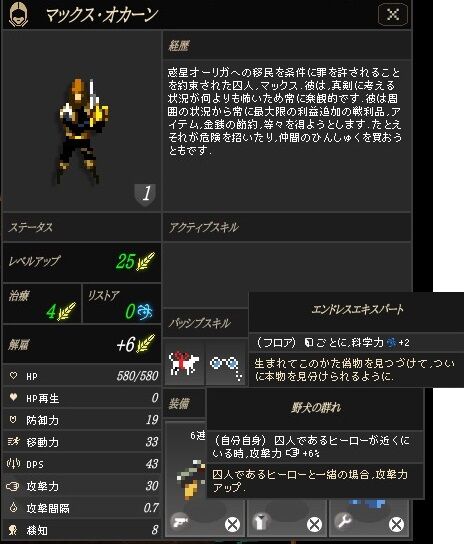464x544 pixels.
Task: Select the glasses Endless Expert skill icon
Action: click(x=226, y=366)
